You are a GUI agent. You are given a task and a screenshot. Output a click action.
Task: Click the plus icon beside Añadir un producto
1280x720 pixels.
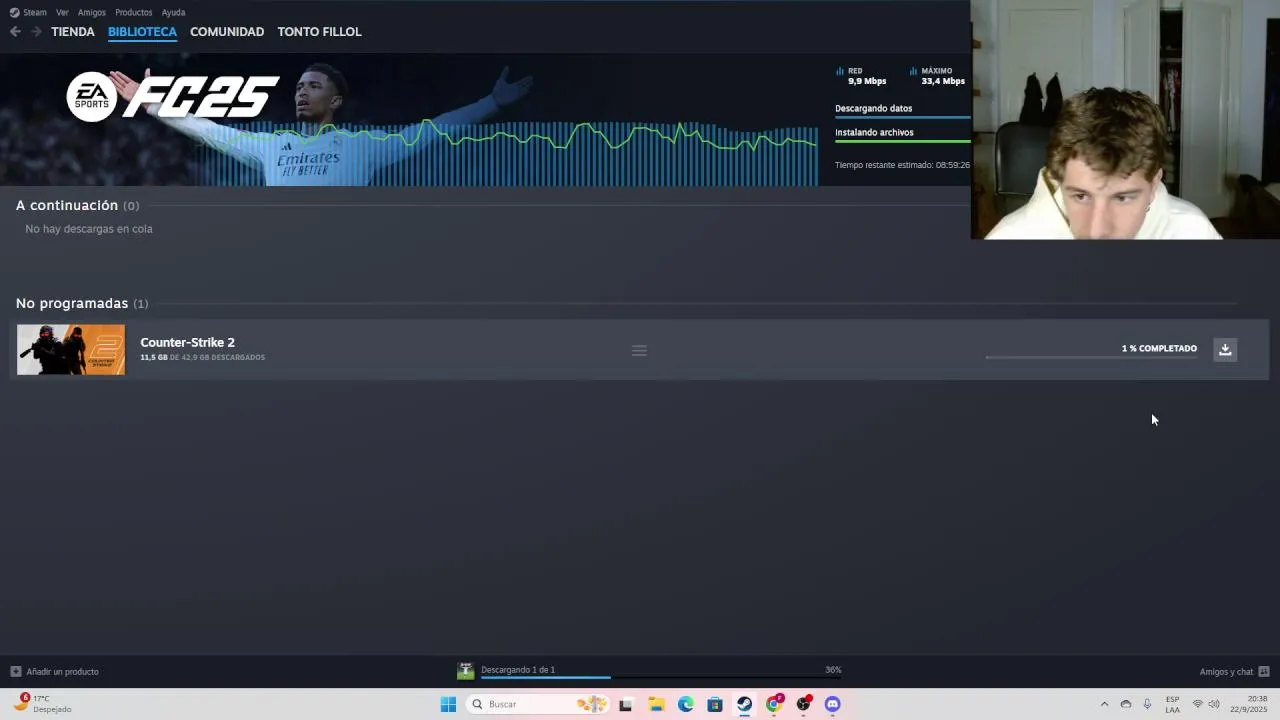coord(15,671)
